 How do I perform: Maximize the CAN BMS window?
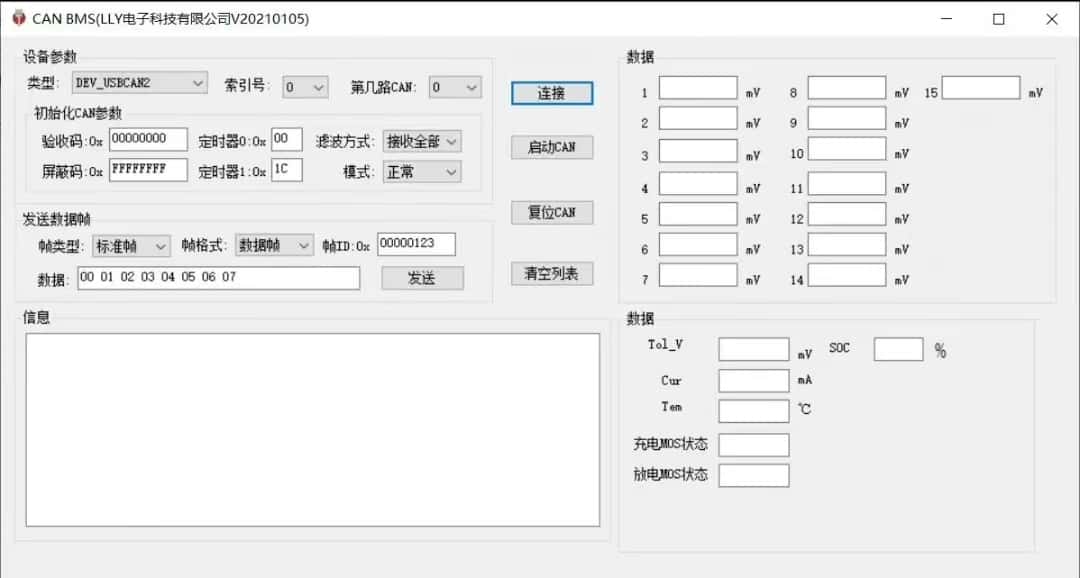click(x=999, y=19)
